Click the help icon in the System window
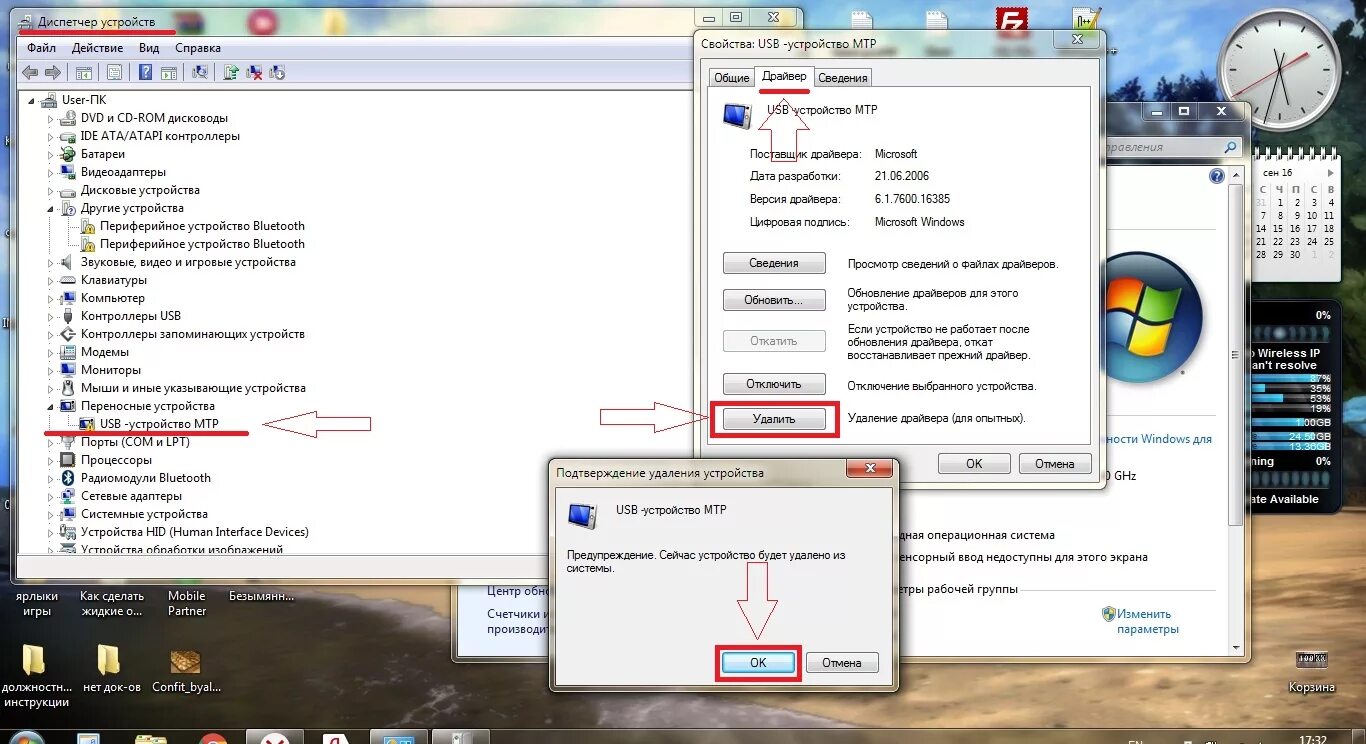The height and width of the screenshot is (744, 1366). tap(1217, 176)
